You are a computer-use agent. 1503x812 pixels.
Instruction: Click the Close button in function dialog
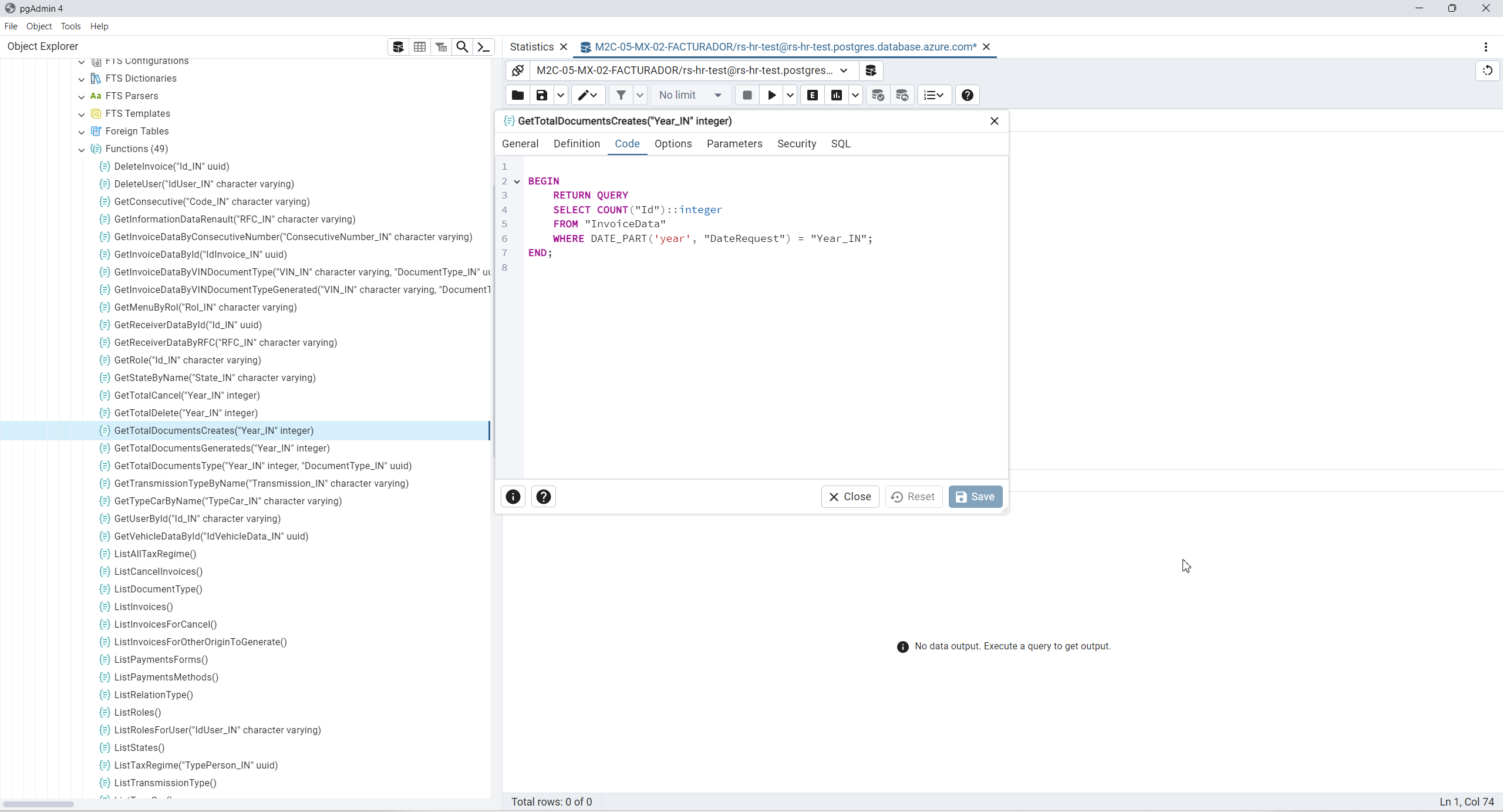pyautogui.click(x=850, y=497)
